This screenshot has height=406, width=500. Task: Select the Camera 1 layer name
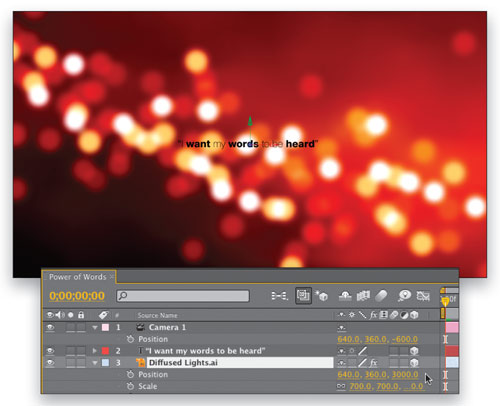click(x=167, y=327)
